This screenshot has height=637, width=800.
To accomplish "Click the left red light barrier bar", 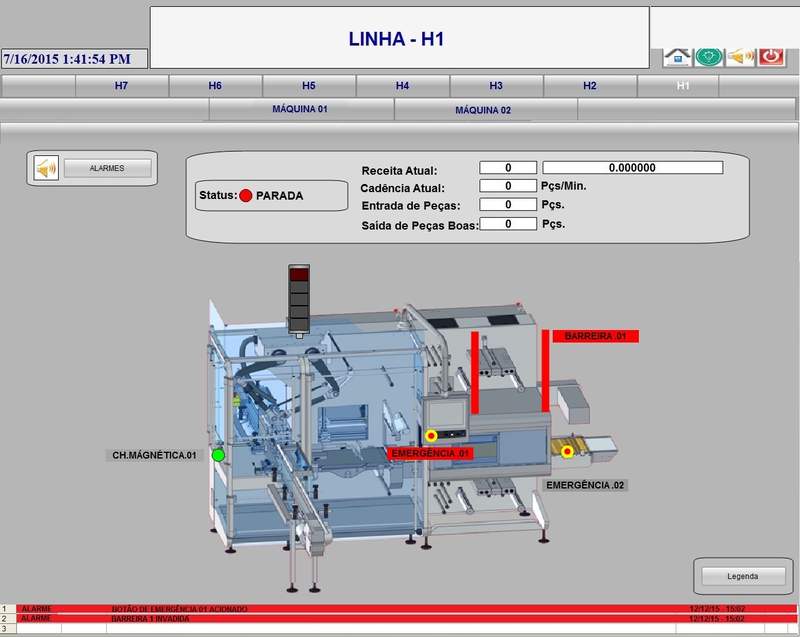I will [475, 372].
